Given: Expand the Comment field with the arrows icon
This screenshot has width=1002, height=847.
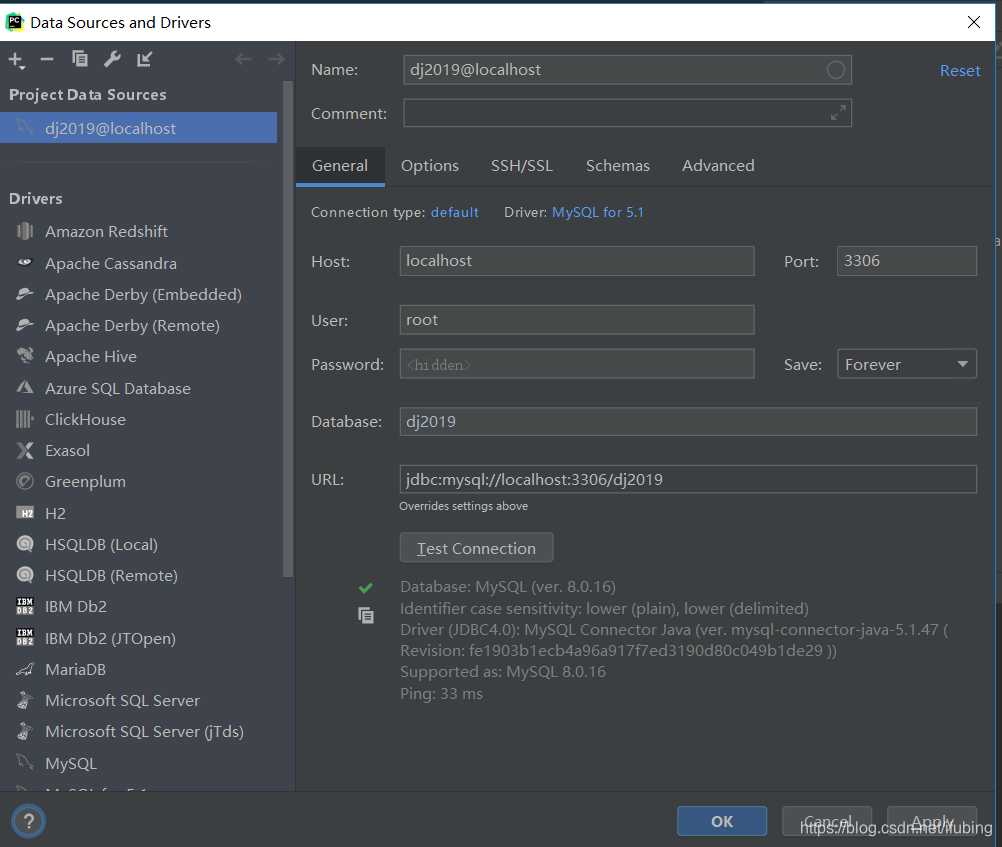Looking at the screenshot, I should point(838,113).
